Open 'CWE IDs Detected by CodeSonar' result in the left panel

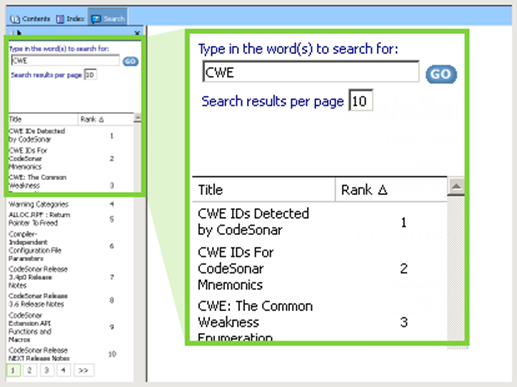point(37,135)
